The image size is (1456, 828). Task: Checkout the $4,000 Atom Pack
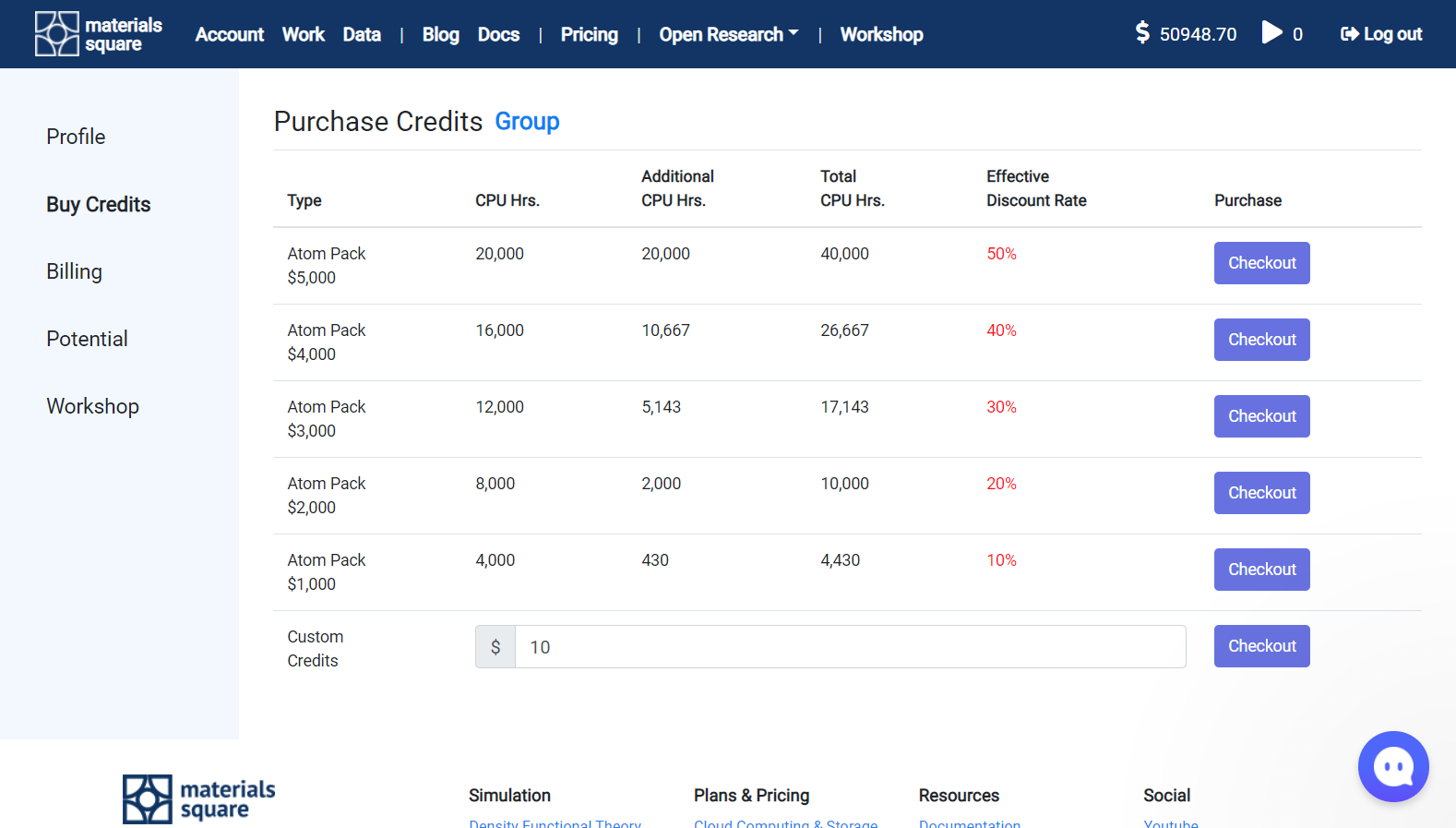tap(1261, 340)
